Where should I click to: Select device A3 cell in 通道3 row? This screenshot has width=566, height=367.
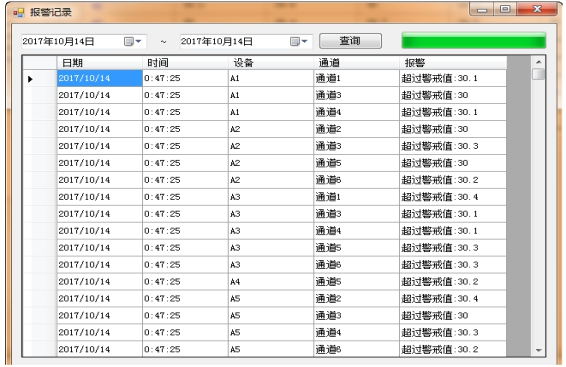click(x=271, y=214)
